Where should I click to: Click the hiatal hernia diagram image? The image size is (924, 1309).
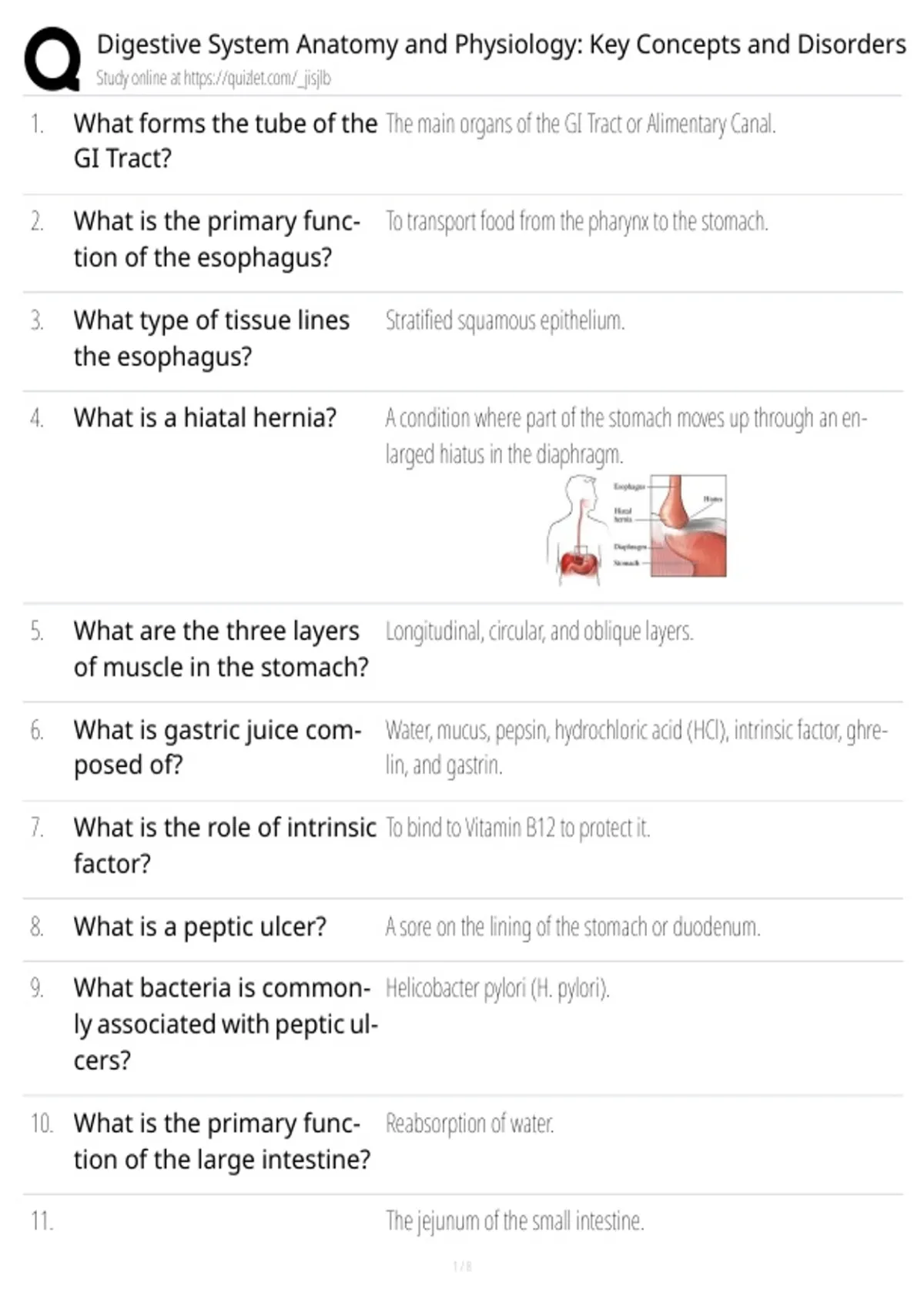coord(636,527)
